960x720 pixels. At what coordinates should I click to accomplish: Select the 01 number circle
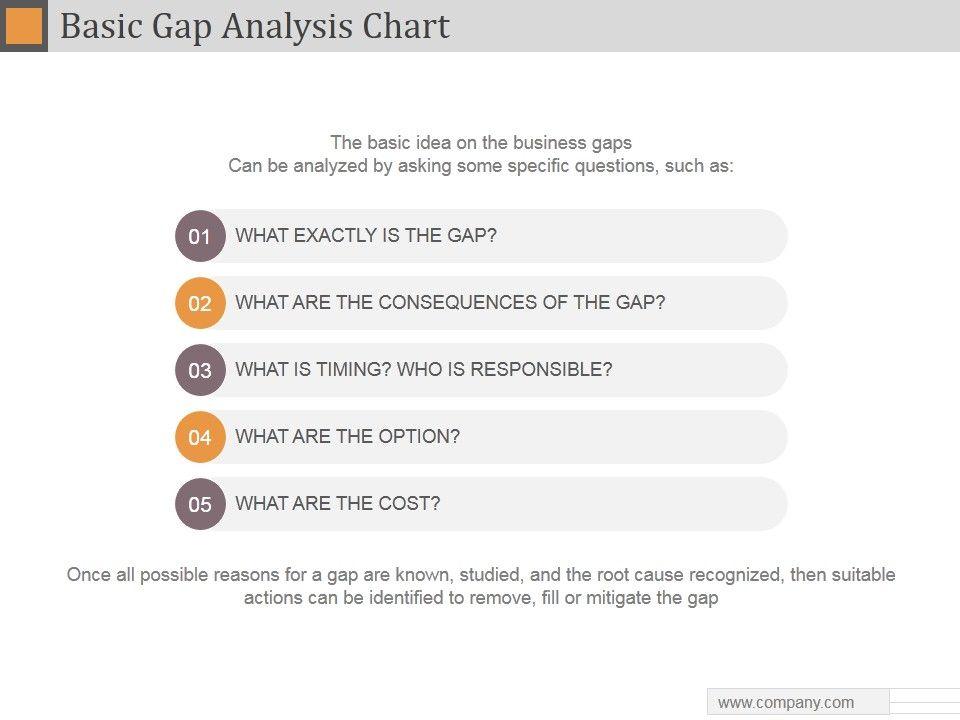pyautogui.click(x=200, y=236)
